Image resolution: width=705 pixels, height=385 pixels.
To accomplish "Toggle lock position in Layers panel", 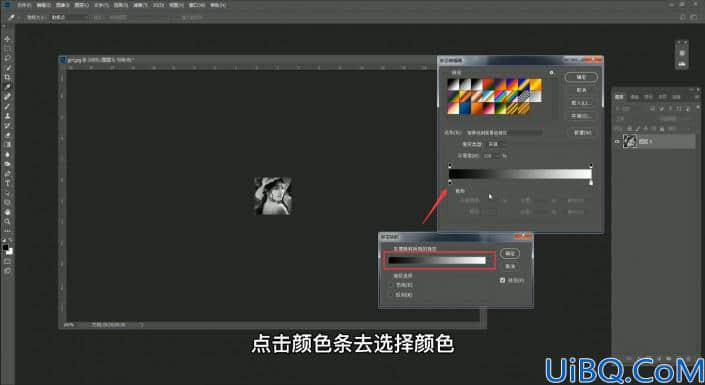I will click(645, 129).
